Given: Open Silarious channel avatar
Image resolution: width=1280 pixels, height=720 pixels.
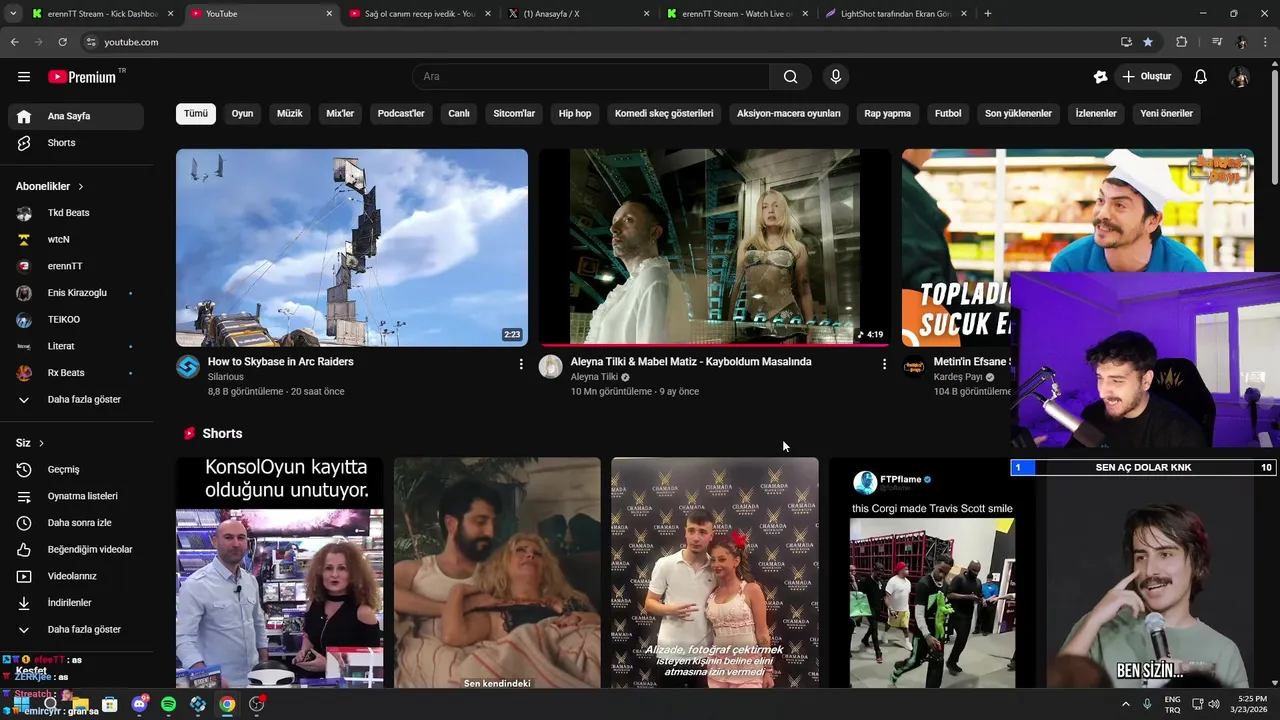Looking at the screenshot, I should [188, 367].
